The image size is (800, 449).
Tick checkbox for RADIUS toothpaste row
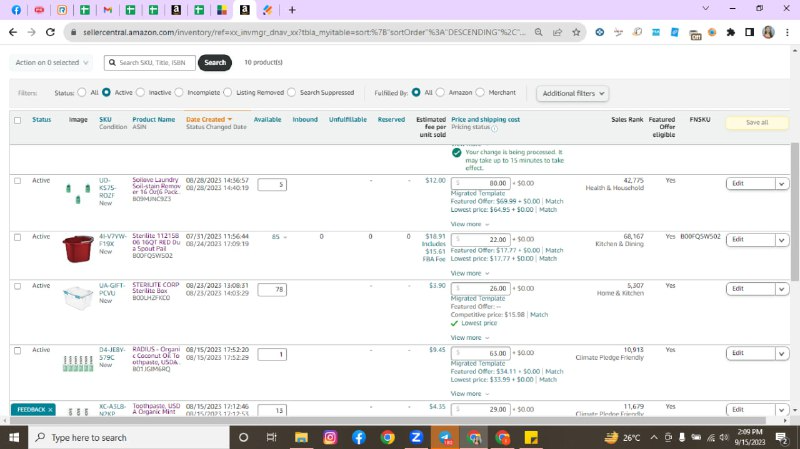click(17, 351)
